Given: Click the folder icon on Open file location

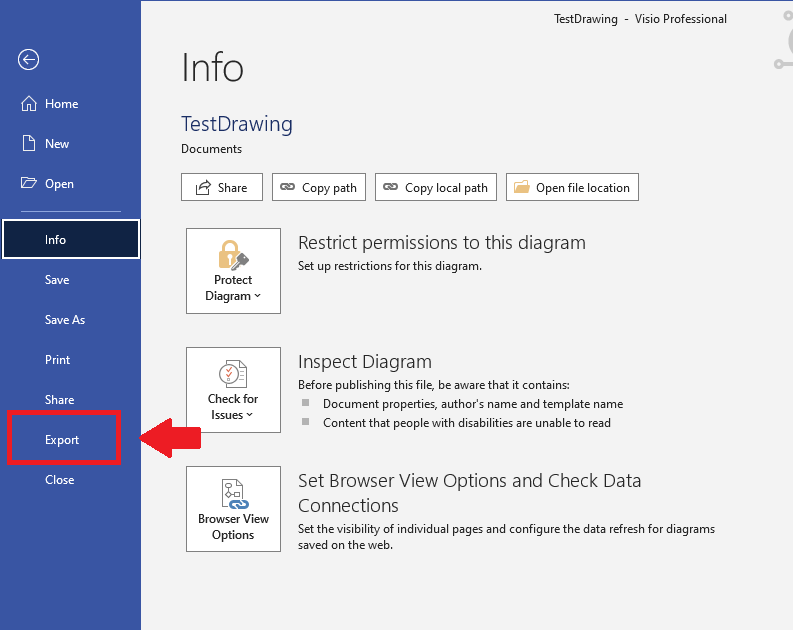Looking at the screenshot, I should [x=522, y=187].
